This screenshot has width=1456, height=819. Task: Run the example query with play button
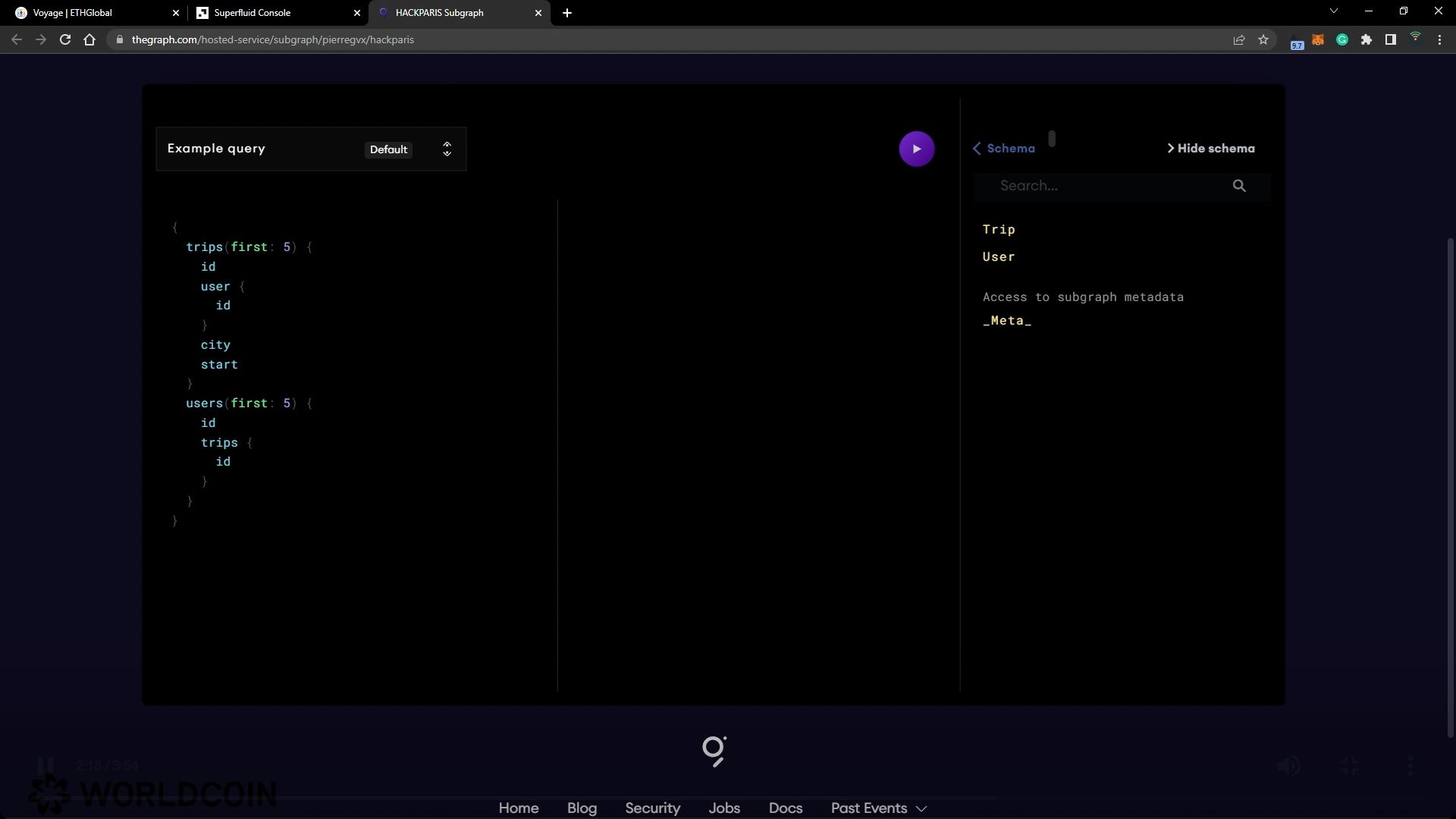tap(916, 149)
